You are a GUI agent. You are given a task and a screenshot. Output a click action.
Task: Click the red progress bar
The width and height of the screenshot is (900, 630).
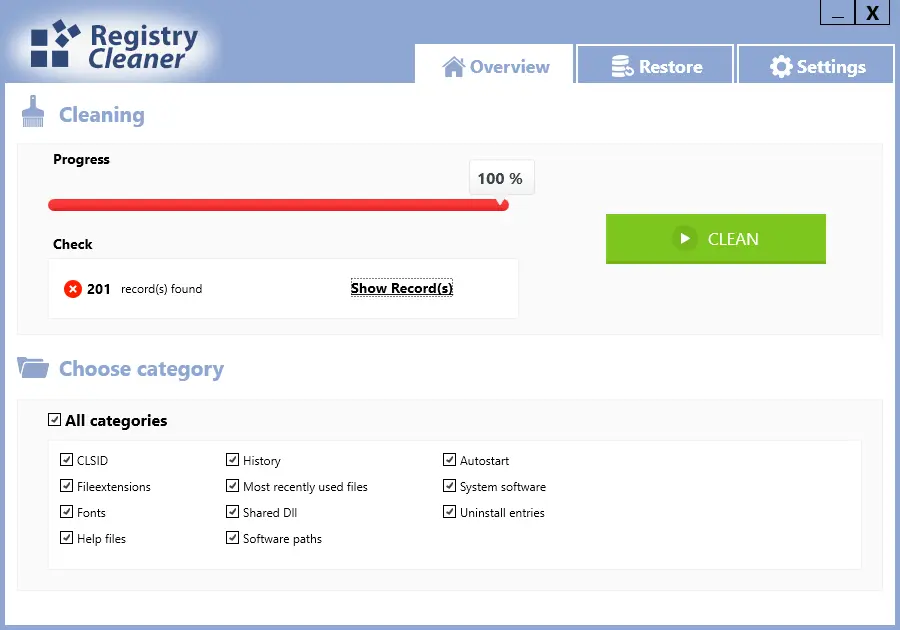(x=278, y=205)
